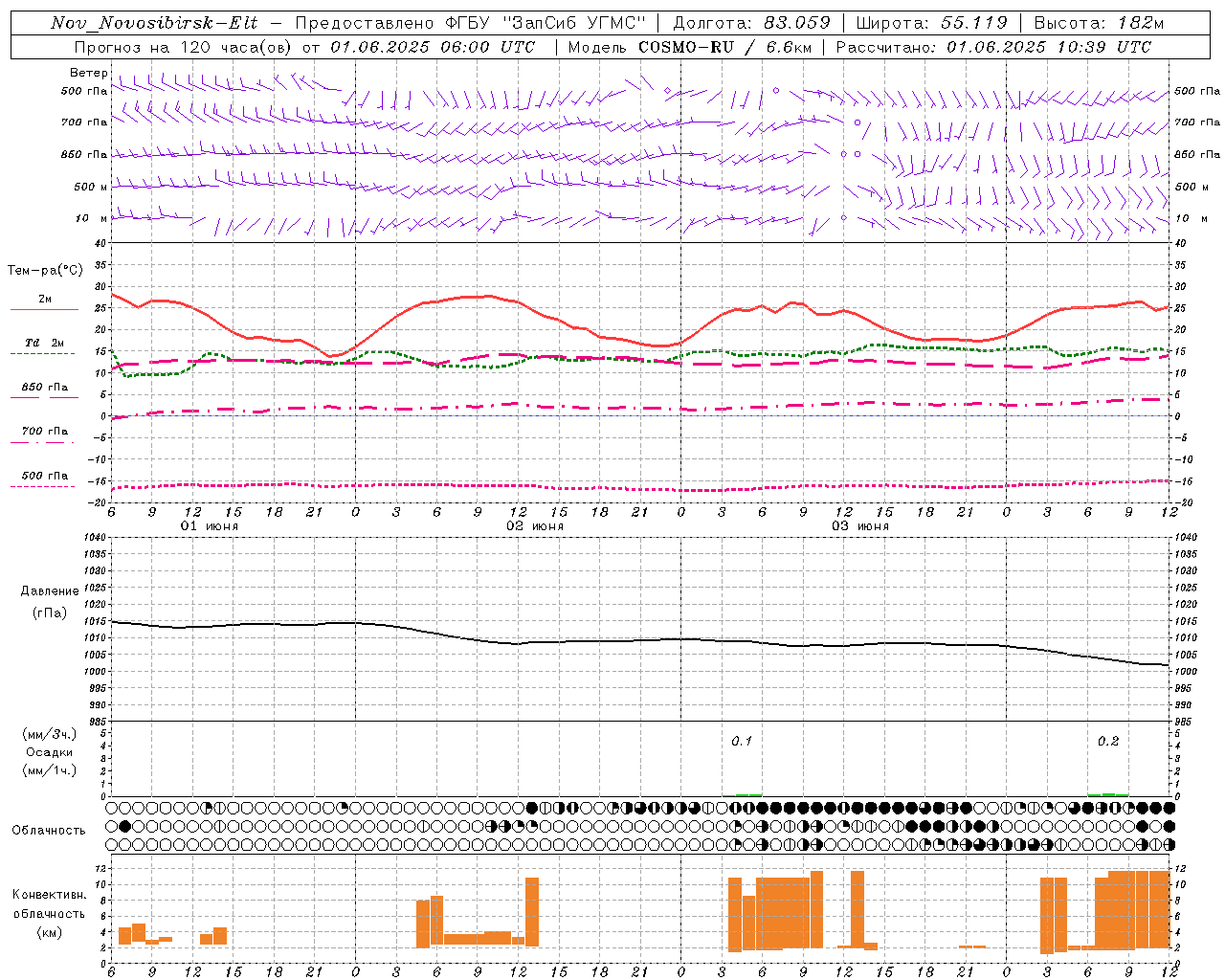Select the Td 2м dew point legend entry

(x=44, y=343)
